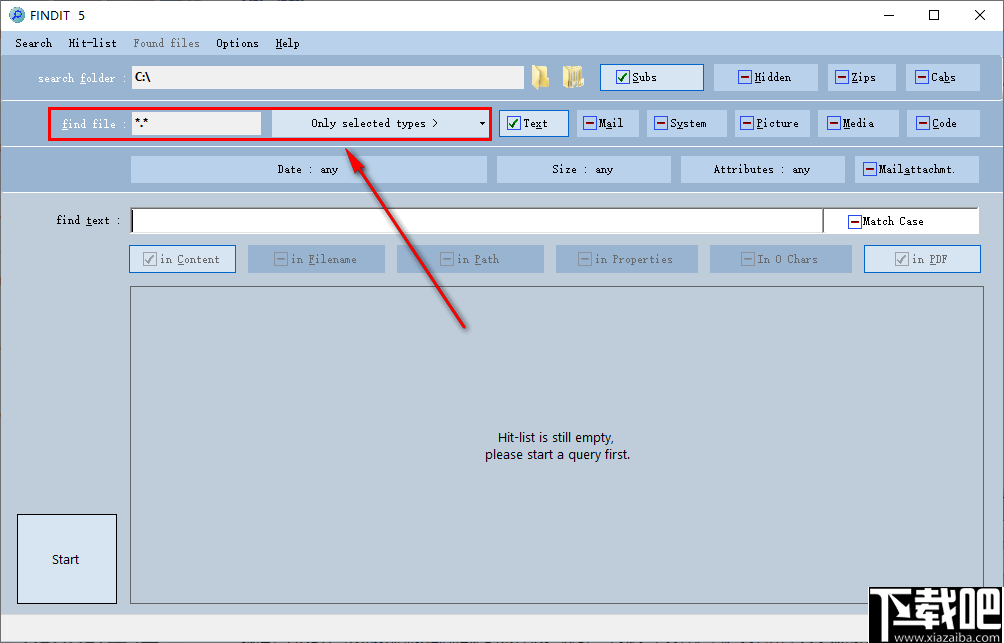
Task: Enable the Media file type
Action: click(x=858, y=124)
